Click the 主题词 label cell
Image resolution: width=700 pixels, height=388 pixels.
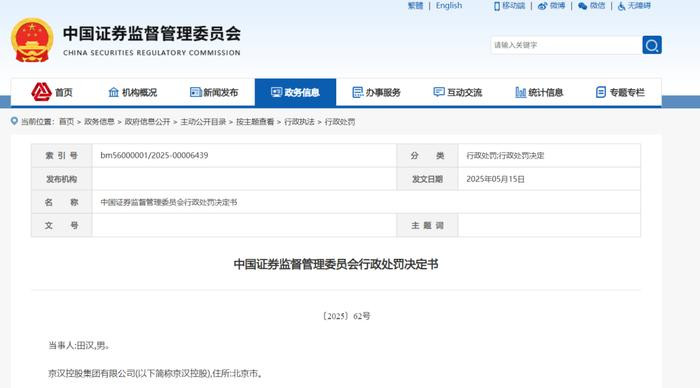427,225
